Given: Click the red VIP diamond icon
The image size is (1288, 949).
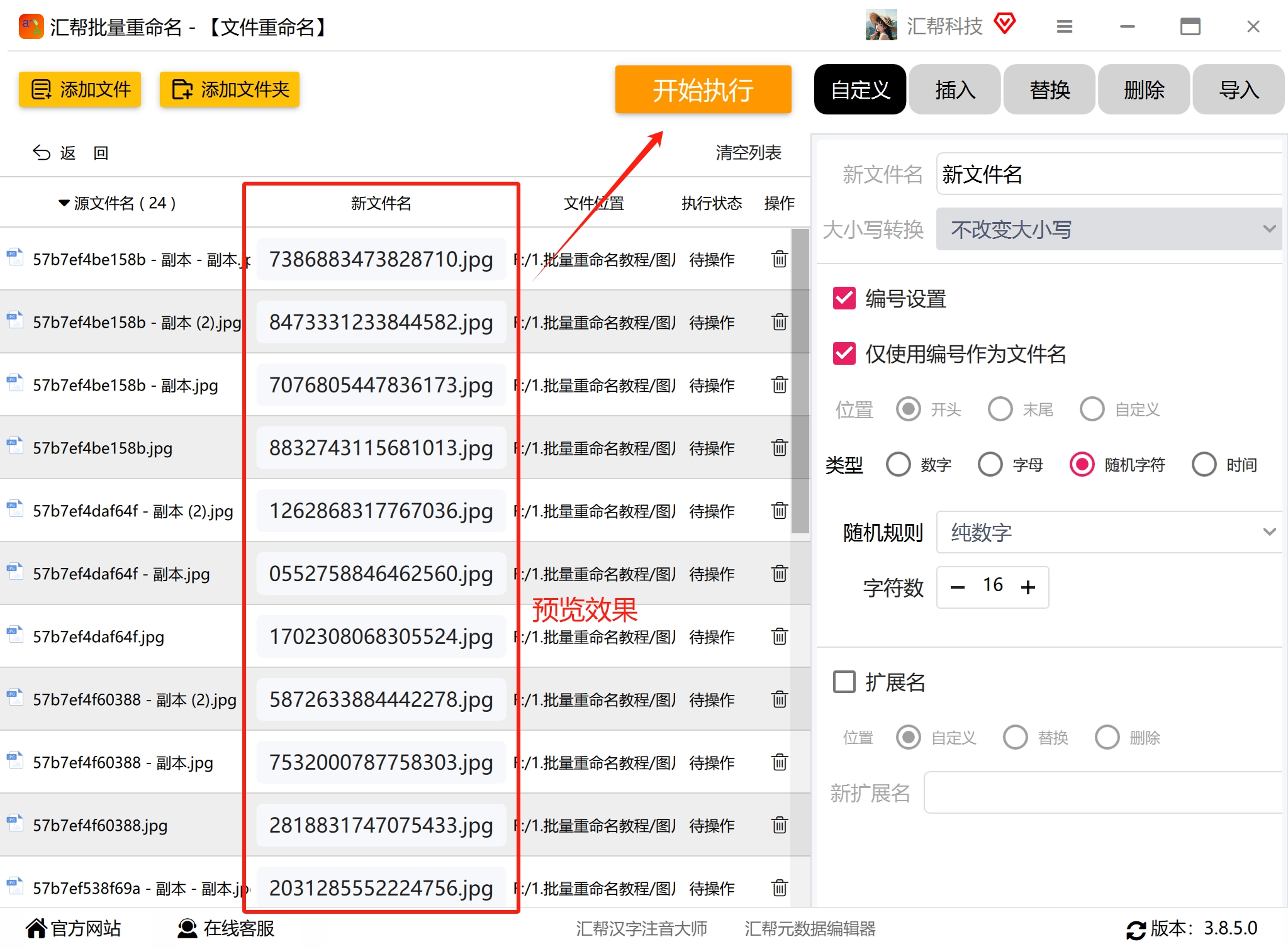Looking at the screenshot, I should click(x=1005, y=24).
